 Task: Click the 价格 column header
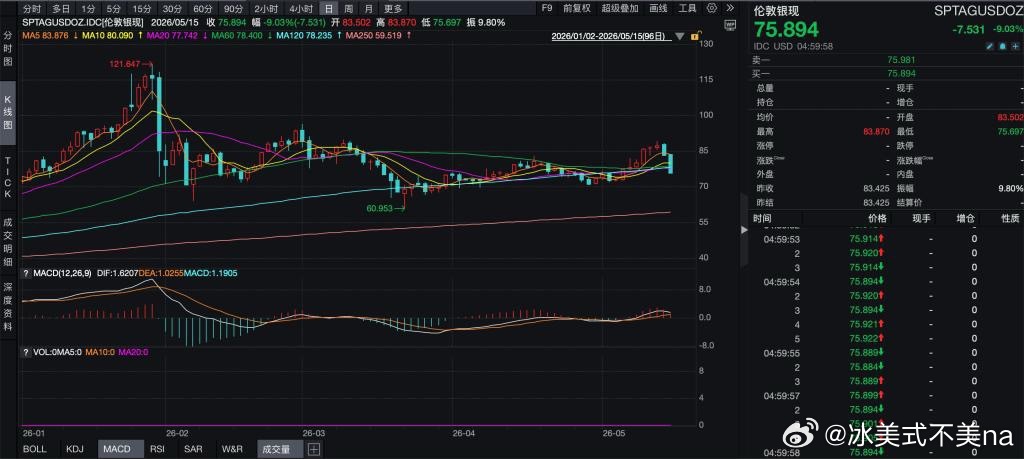pyautogui.click(x=878, y=219)
